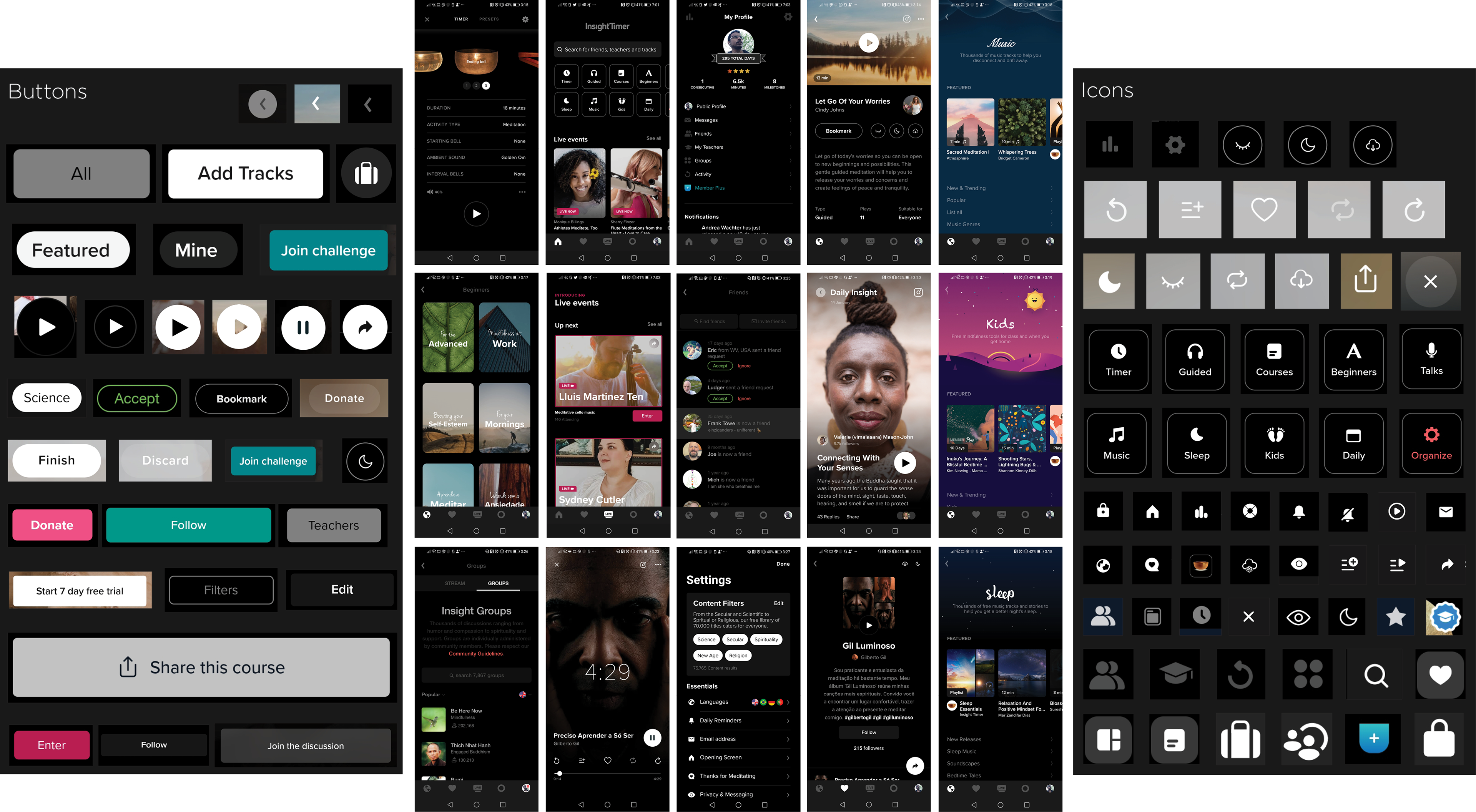Click the Beginners icon tile in Icons panel
This screenshot has height=812, width=1476.
click(x=1353, y=359)
